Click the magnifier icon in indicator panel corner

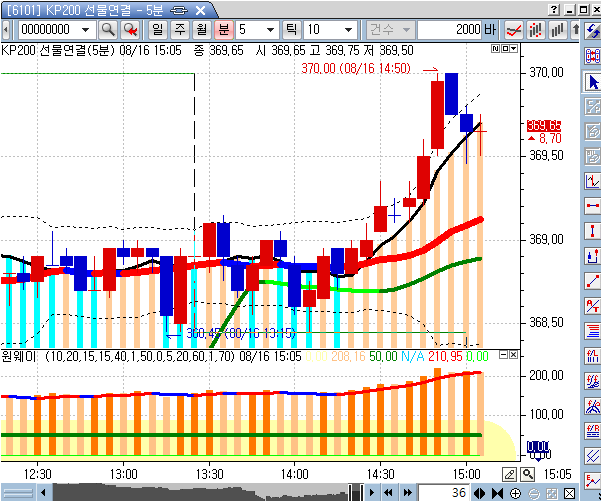[527, 473]
